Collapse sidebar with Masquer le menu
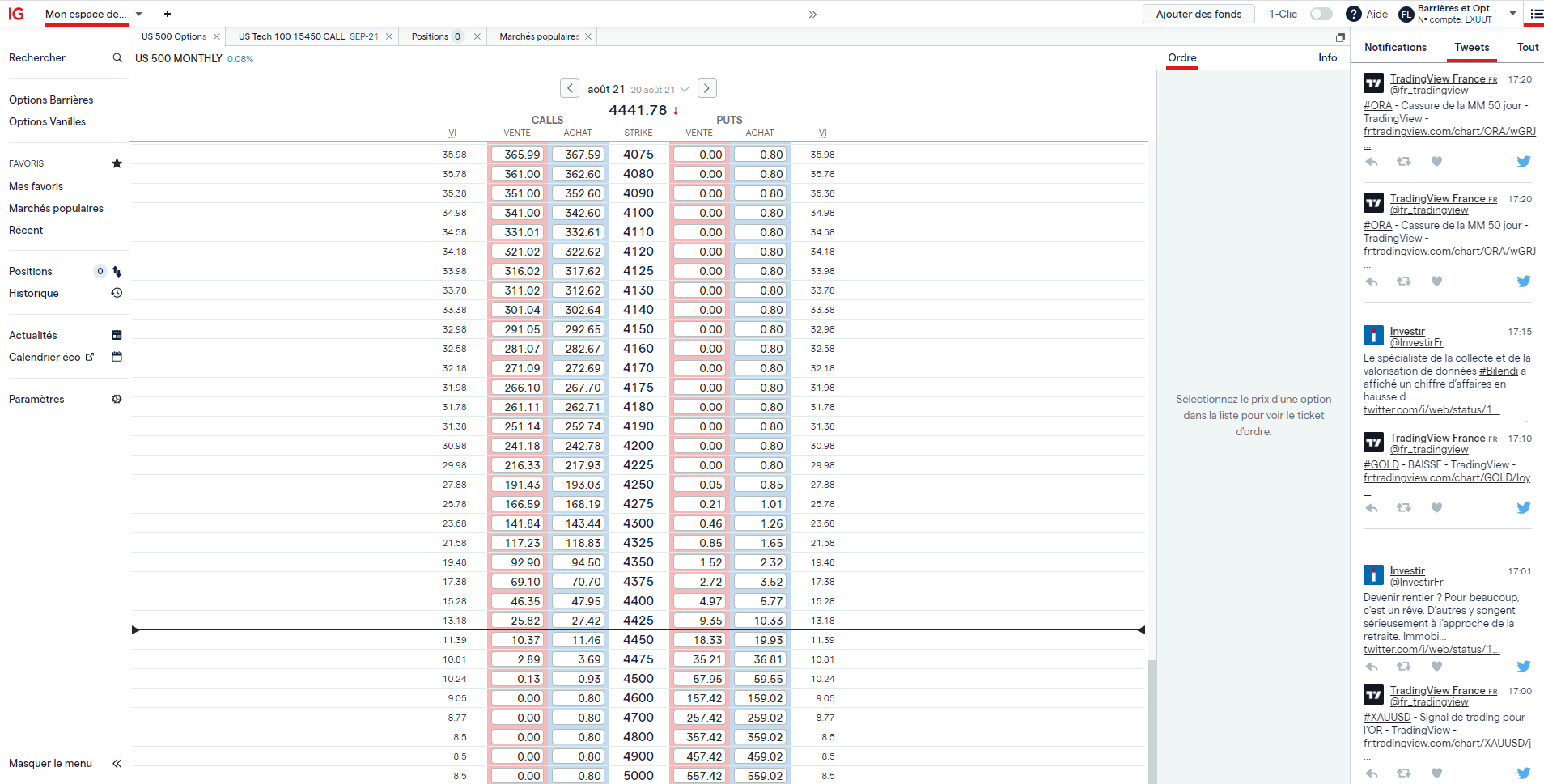 click(117, 763)
